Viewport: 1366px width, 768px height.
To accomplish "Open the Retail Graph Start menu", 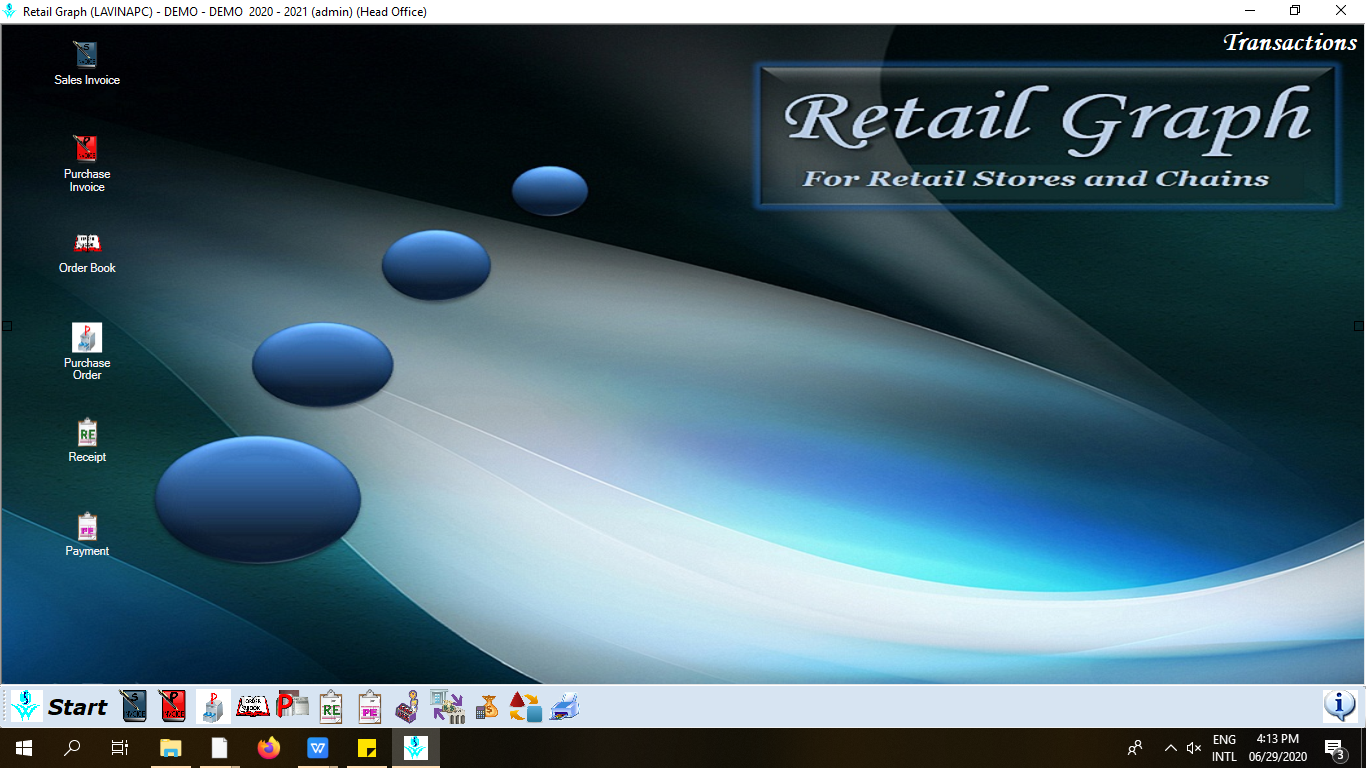I will pos(59,706).
